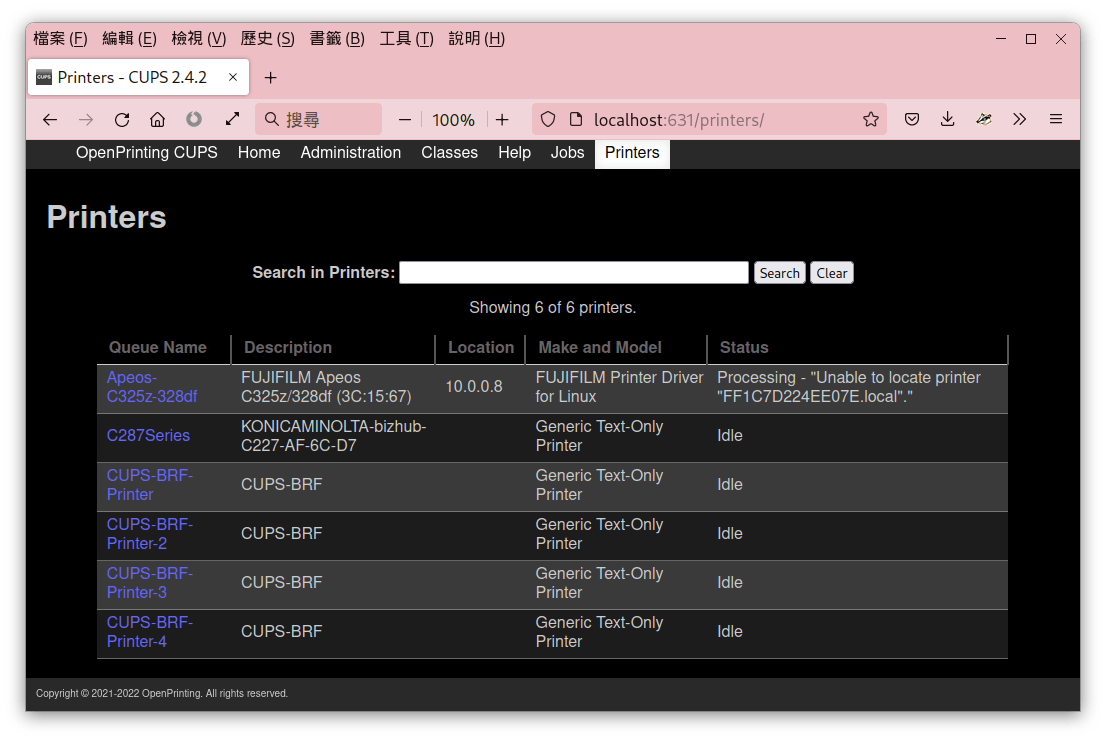
Task: Go to the CUPS Home page
Action: [259, 153]
